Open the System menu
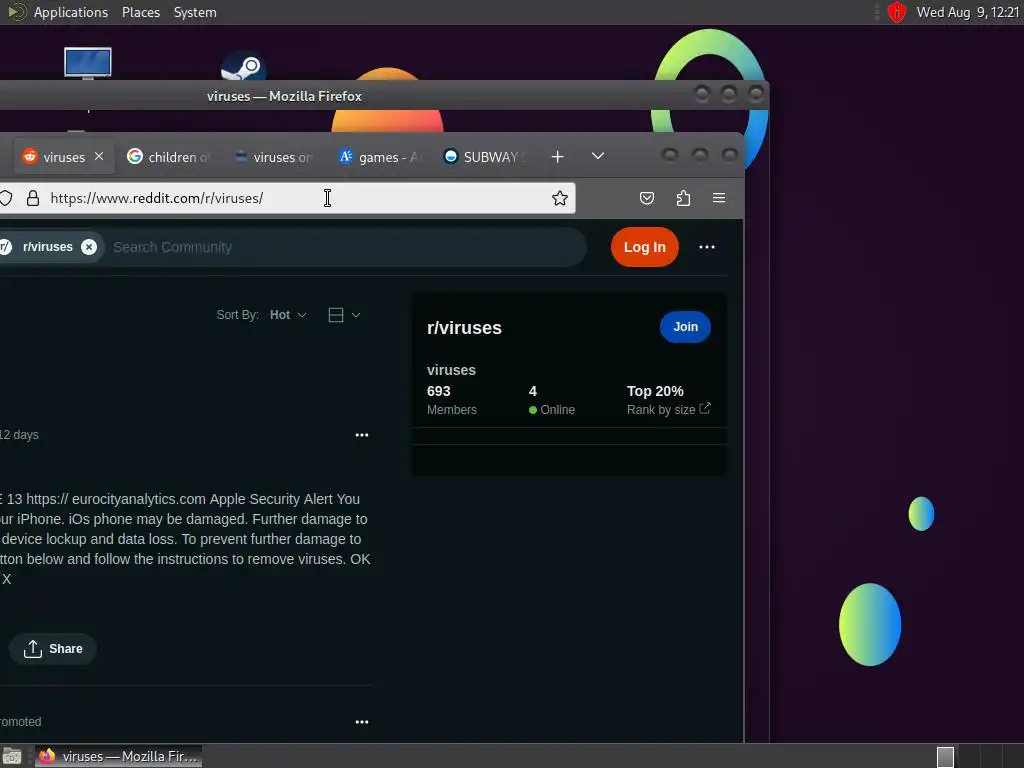1024x768 pixels. [195, 12]
